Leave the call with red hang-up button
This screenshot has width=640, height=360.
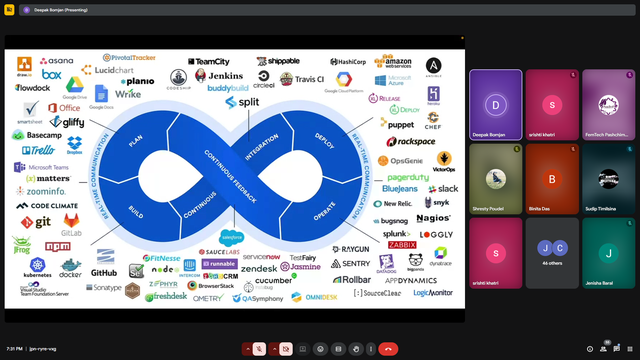pos(388,349)
